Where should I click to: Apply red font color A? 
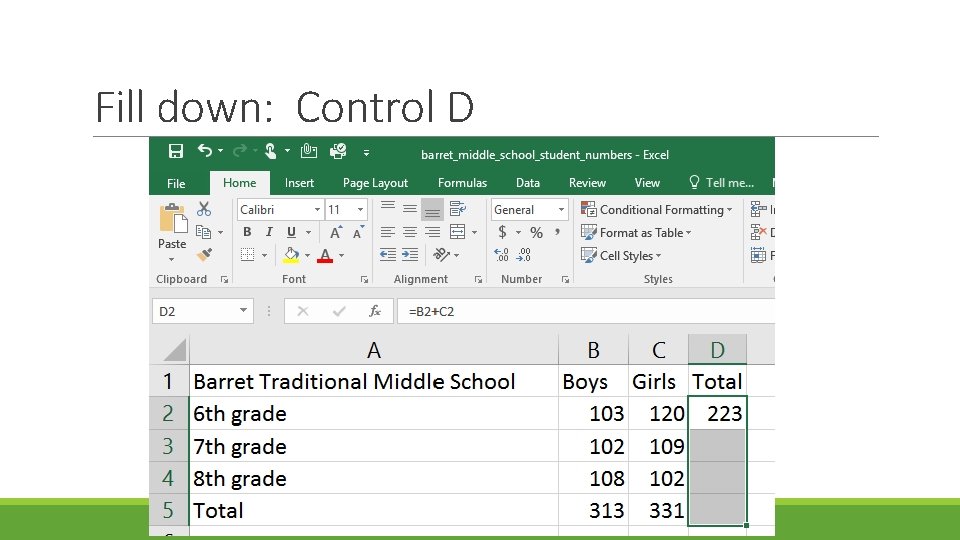[325, 255]
